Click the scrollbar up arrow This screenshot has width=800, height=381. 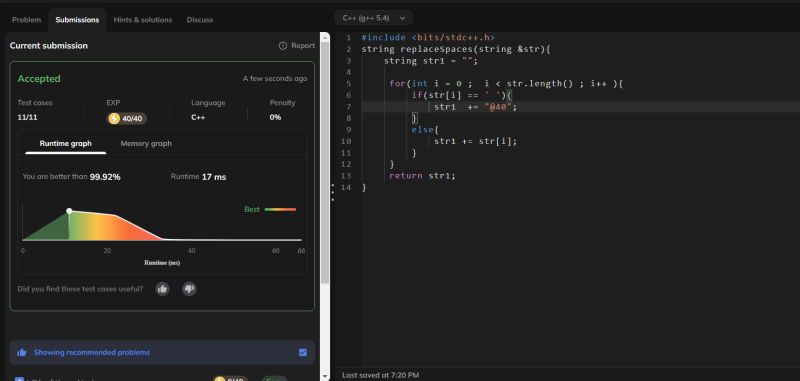click(324, 36)
